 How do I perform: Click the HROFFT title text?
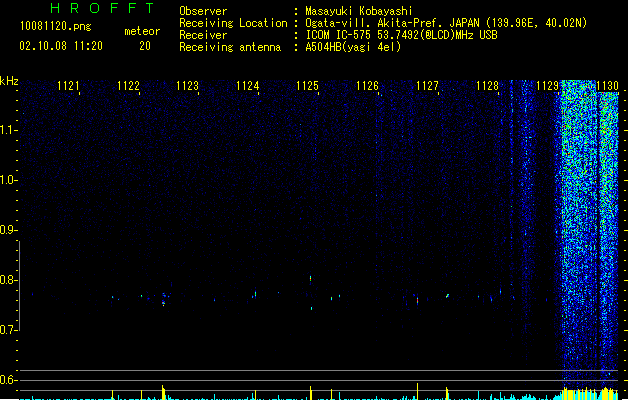click(102, 8)
